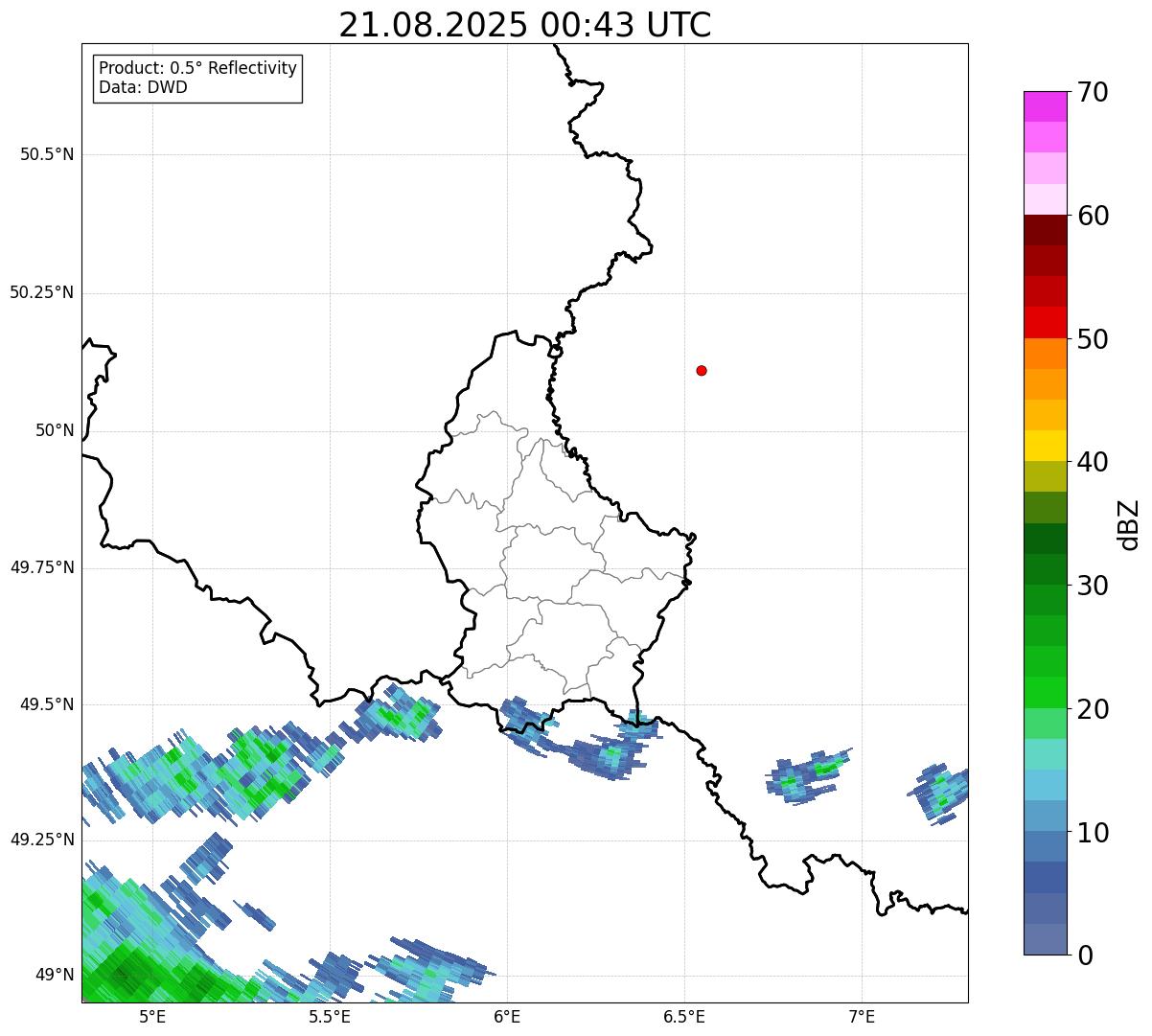Viewport: 1152px width, 1036px height.
Task: Click the '7°E' longitude label
Action: pos(862,1016)
